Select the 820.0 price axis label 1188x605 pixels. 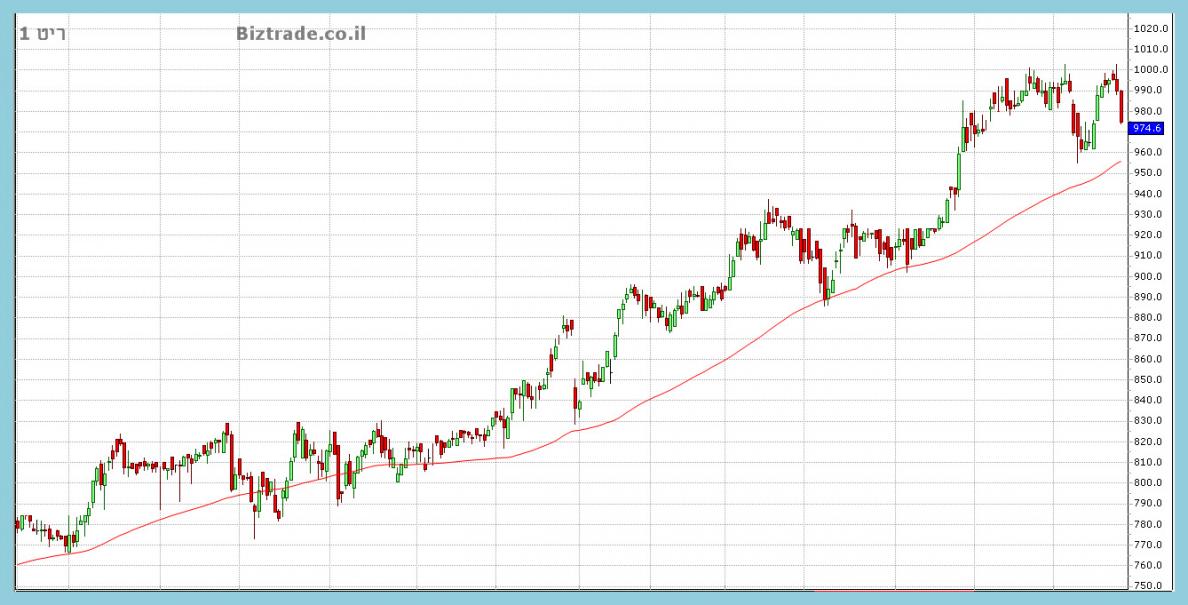1150,441
